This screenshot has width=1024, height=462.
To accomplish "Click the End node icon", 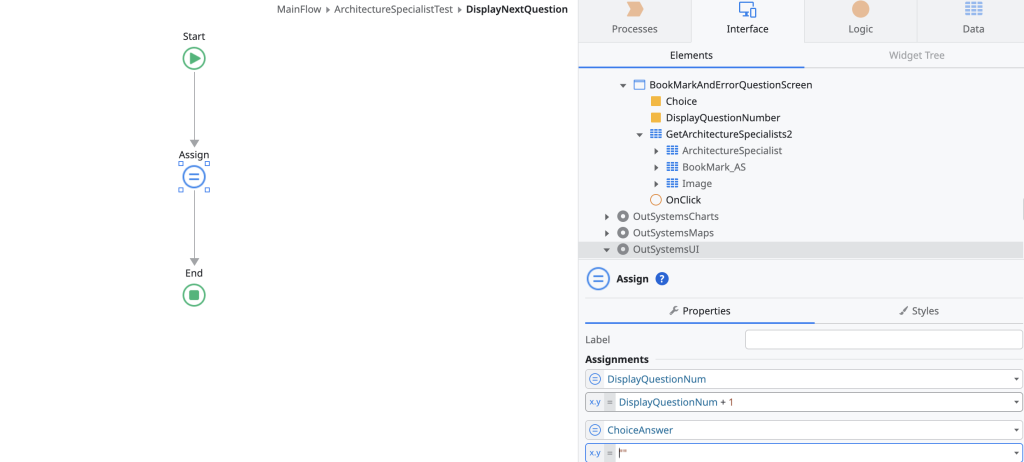I will pyautogui.click(x=194, y=295).
